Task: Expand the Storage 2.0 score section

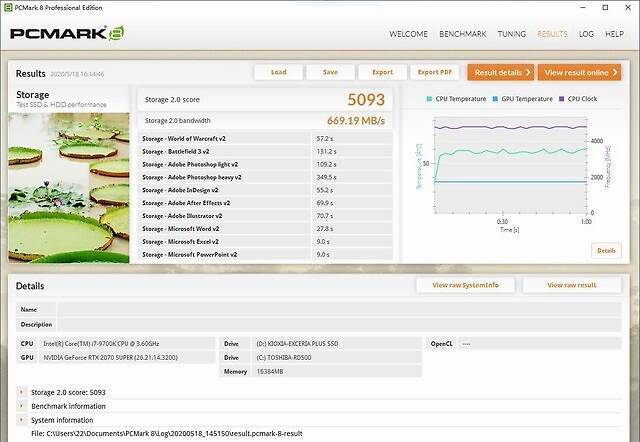Action: tap(21, 392)
